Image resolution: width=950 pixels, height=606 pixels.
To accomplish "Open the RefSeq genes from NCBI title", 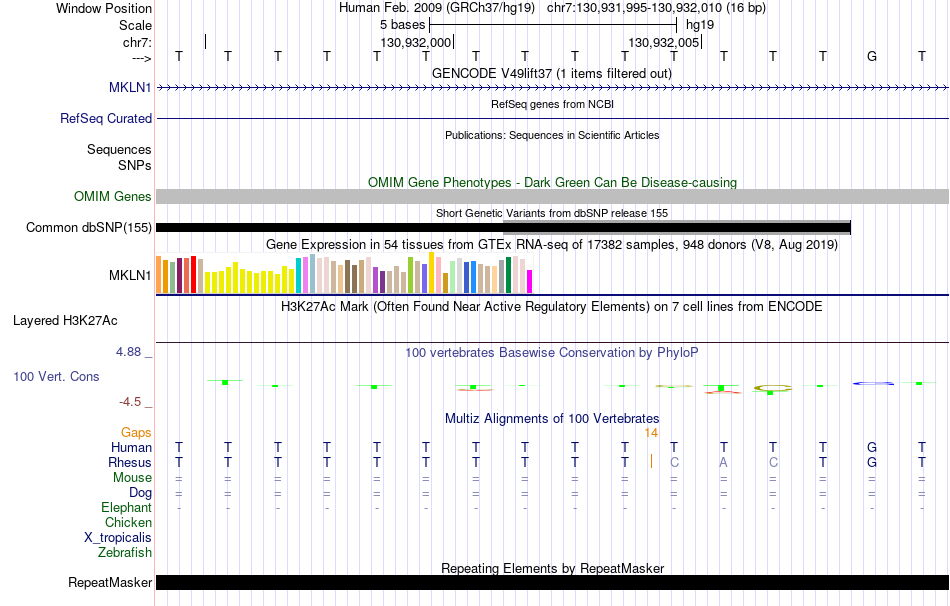I will (x=552, y=104).
